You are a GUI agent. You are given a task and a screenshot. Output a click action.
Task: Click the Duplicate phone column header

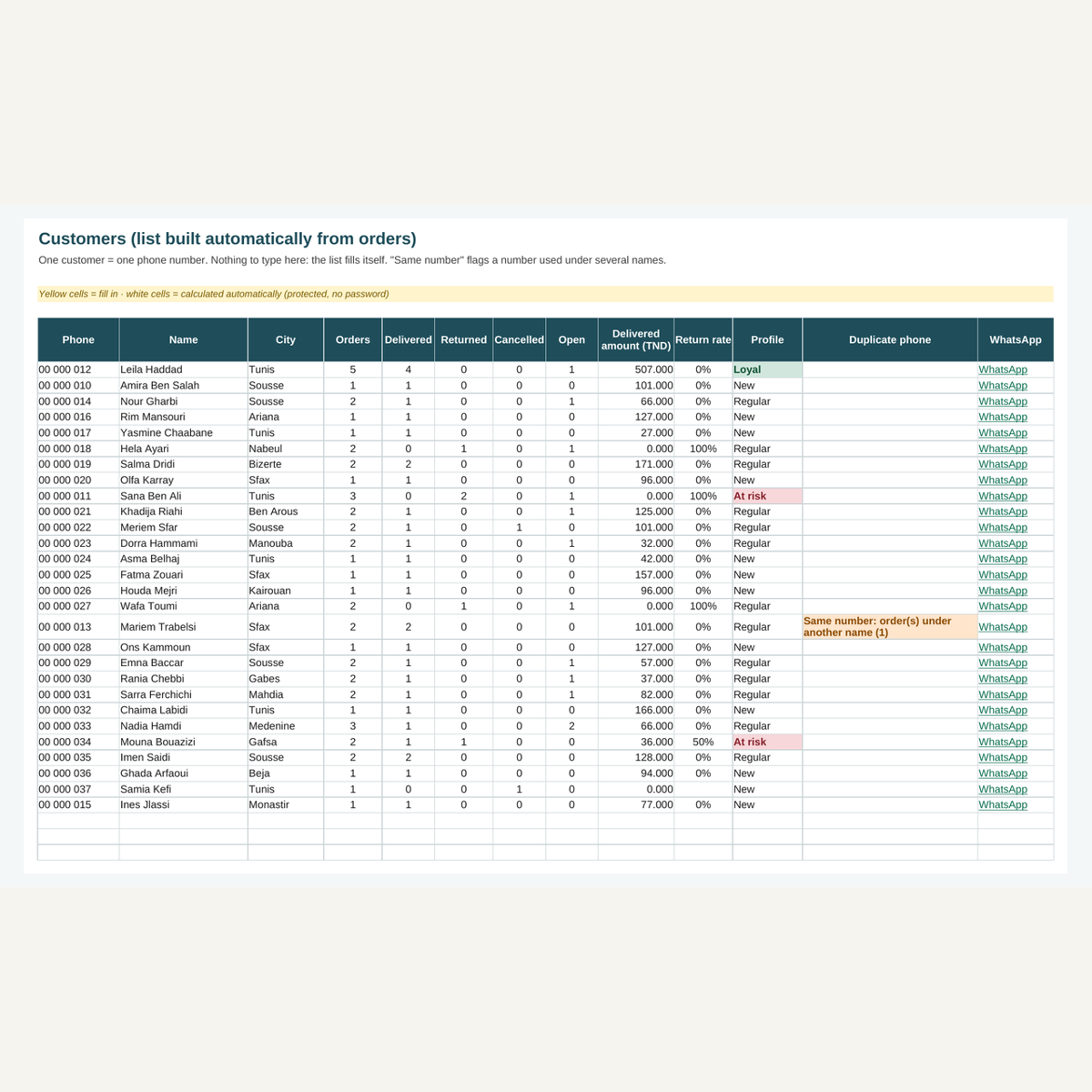pyautogui.click(x=890, y=339)
